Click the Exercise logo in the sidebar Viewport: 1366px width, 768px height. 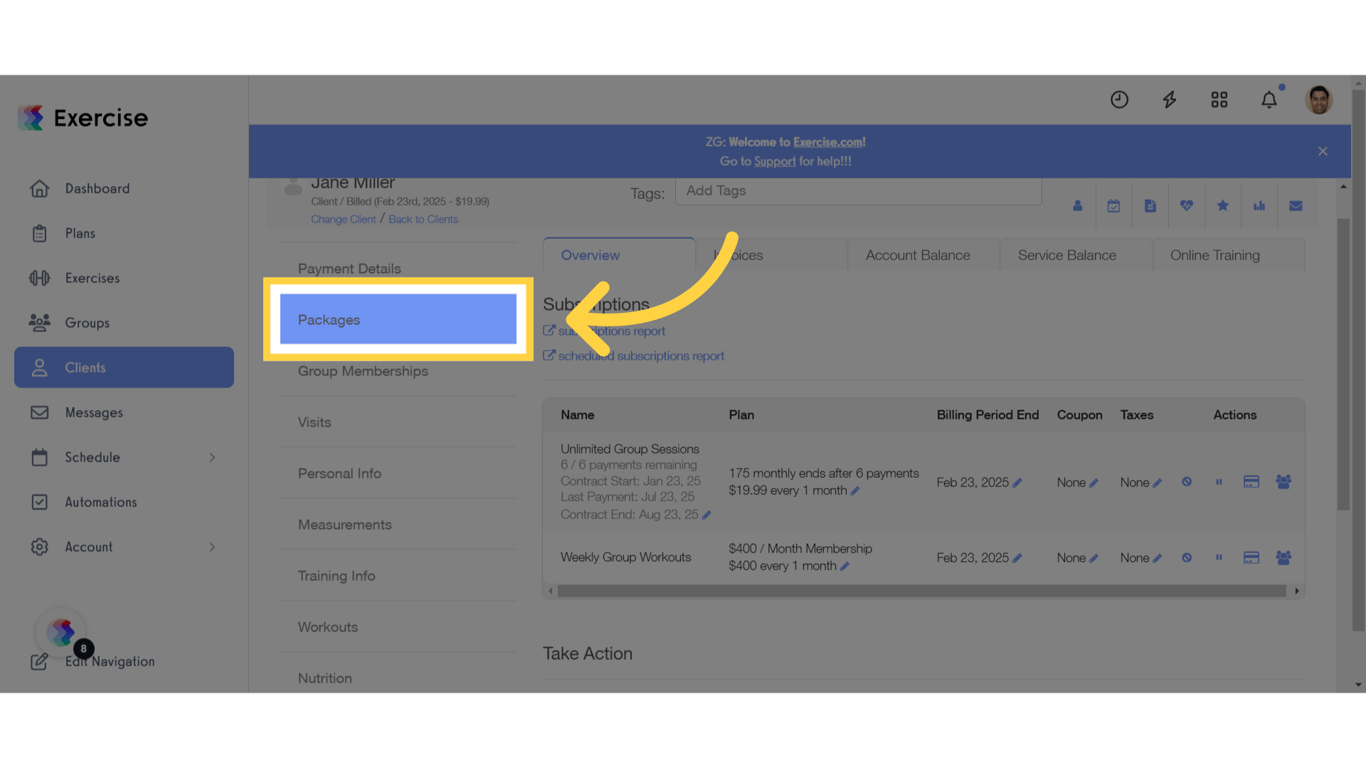click(x=83, y=118)
